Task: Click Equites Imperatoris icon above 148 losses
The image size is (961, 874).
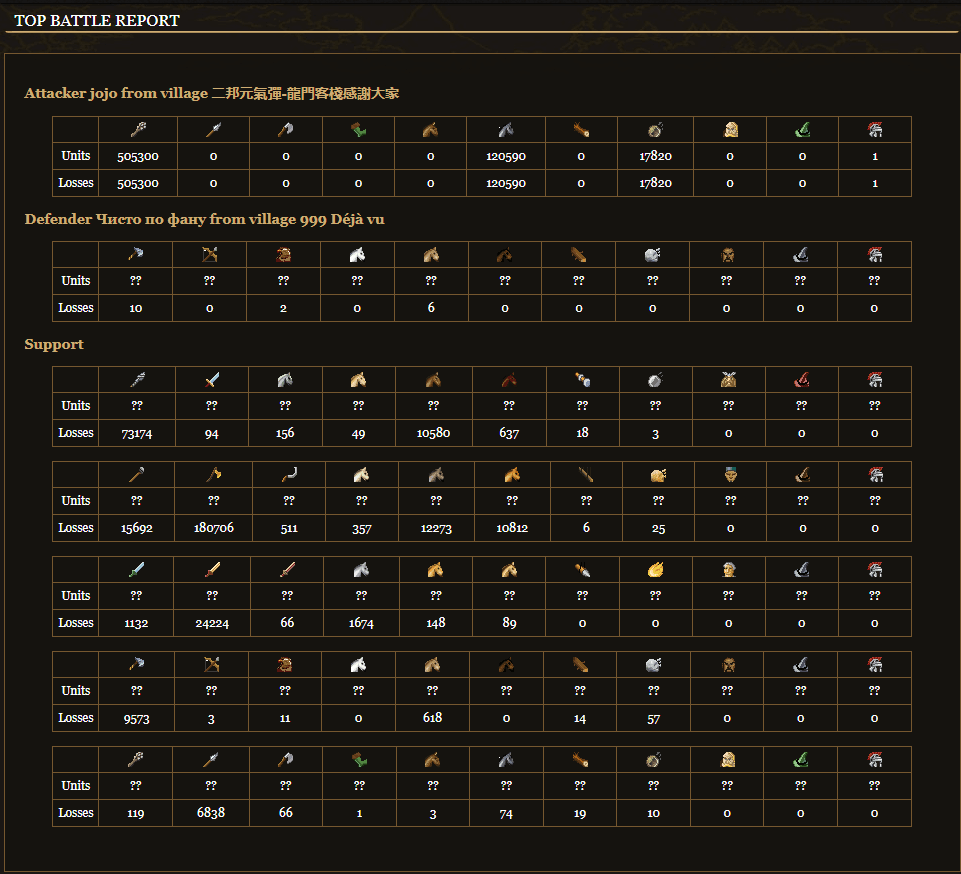Action: [x=435, y=570]
